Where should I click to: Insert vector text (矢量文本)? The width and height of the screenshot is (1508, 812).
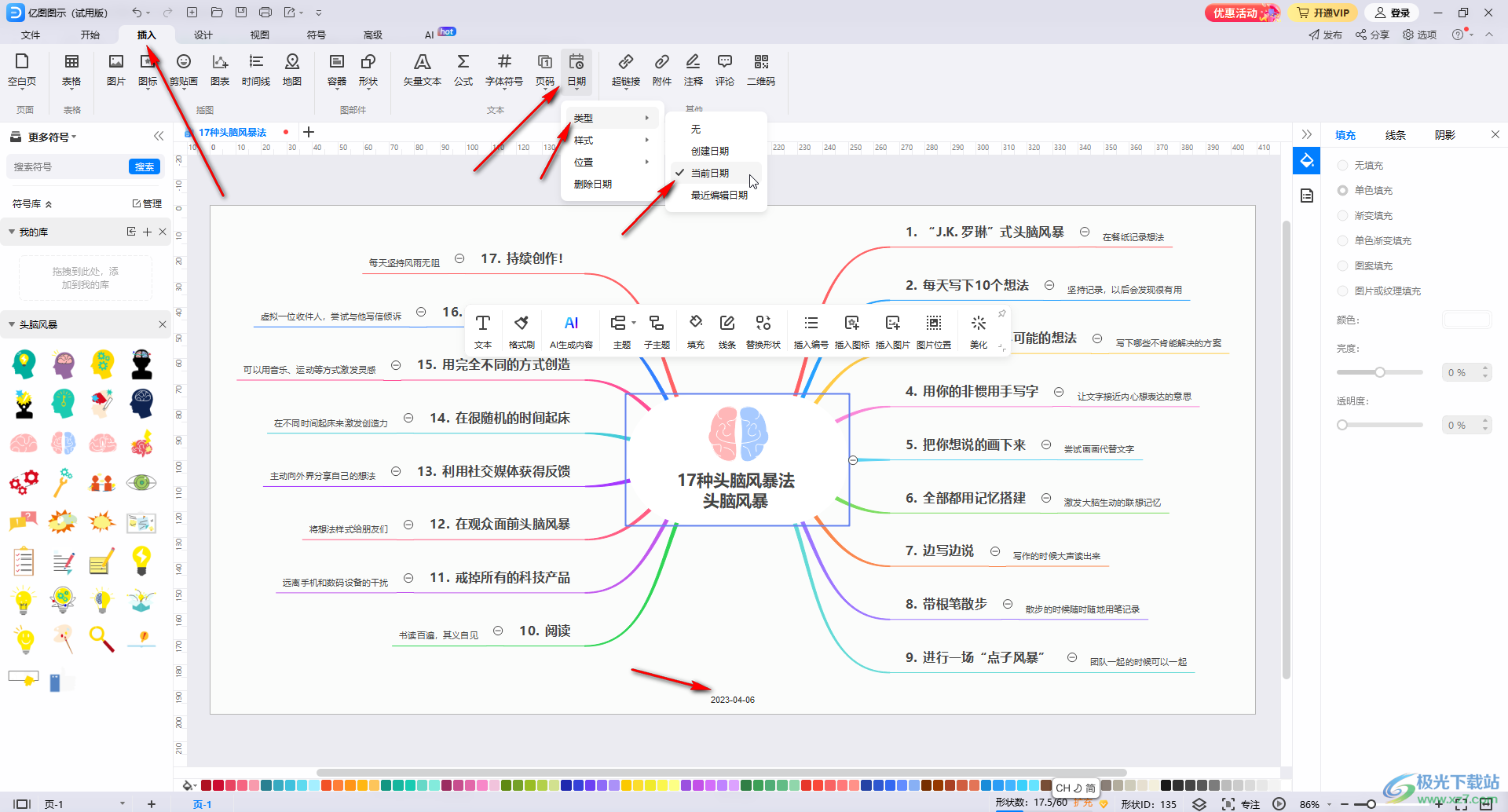click(x=423, y=69)
